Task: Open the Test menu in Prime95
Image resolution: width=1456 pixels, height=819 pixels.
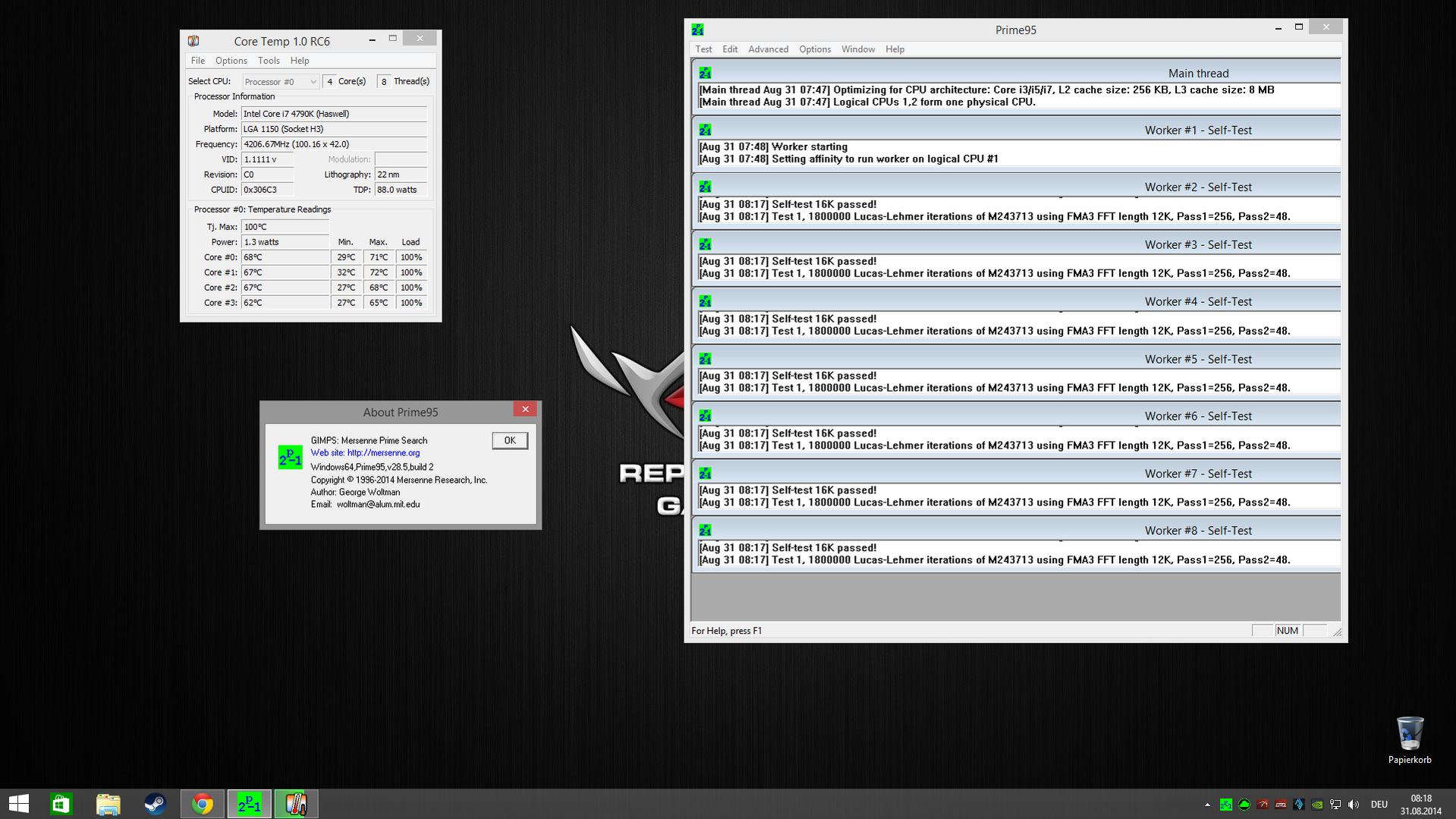Action: click(703, 49)
